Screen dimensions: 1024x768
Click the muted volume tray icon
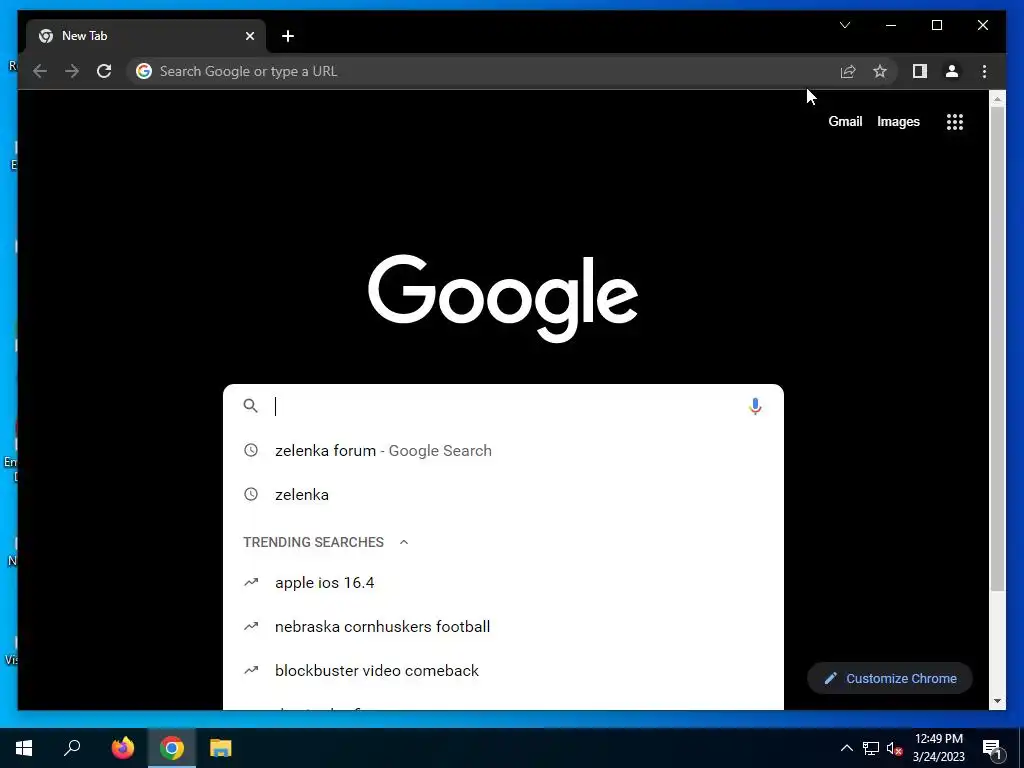[895, 748]
